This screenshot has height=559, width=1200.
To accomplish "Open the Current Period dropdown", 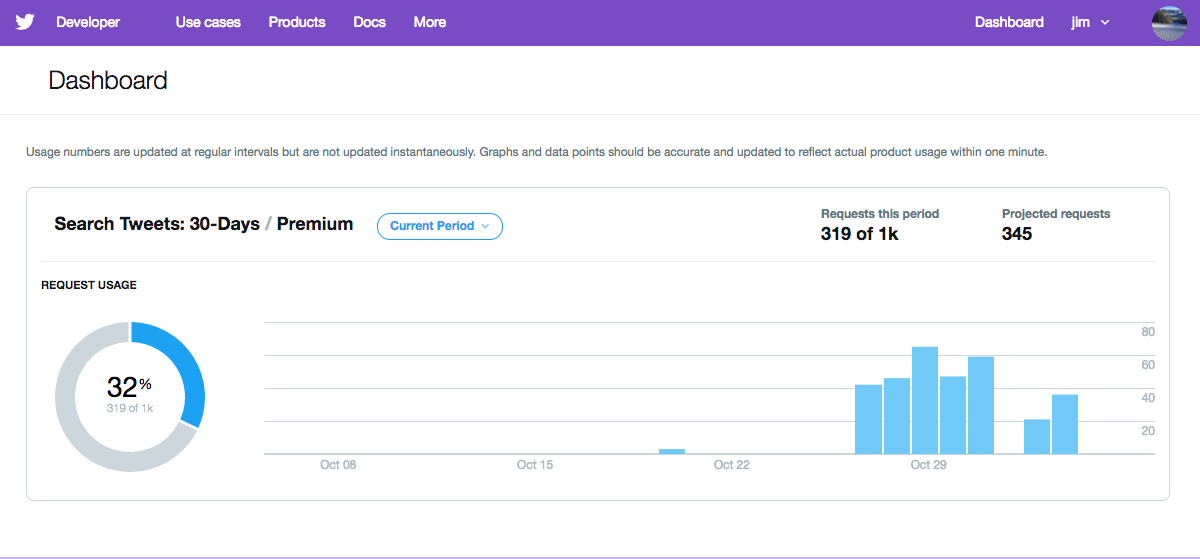I will point(440,226).
